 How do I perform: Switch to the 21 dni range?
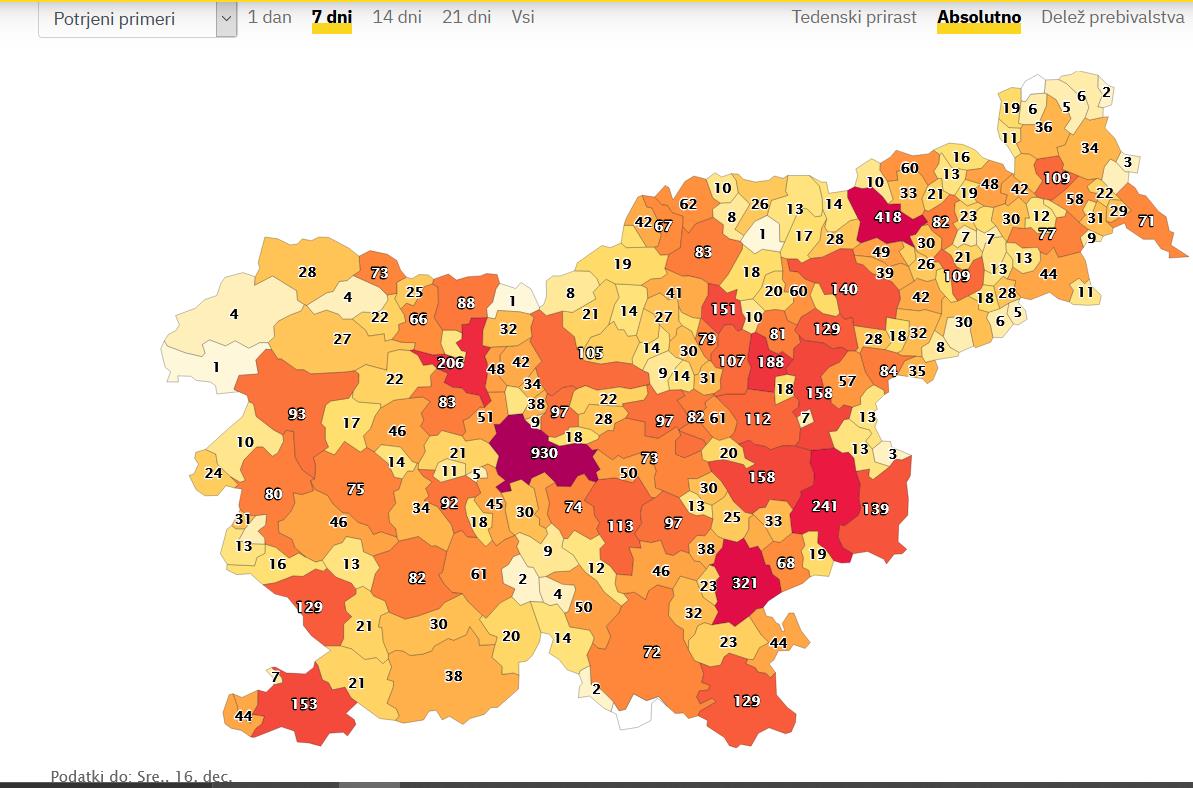pyautogui.click(x=466, y=17)
